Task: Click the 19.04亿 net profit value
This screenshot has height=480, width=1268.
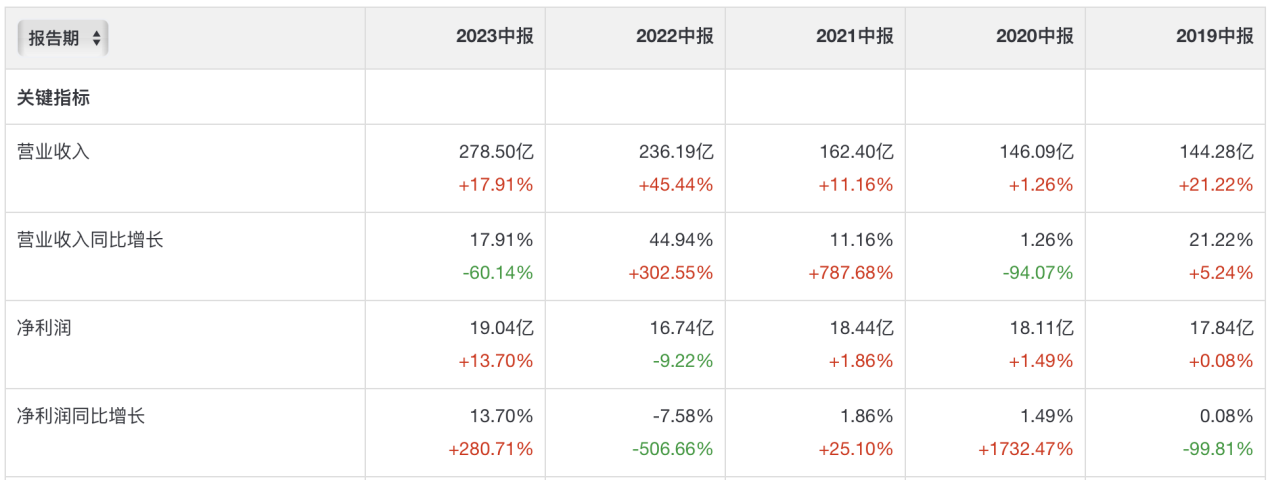Action: tap(502, 329)
